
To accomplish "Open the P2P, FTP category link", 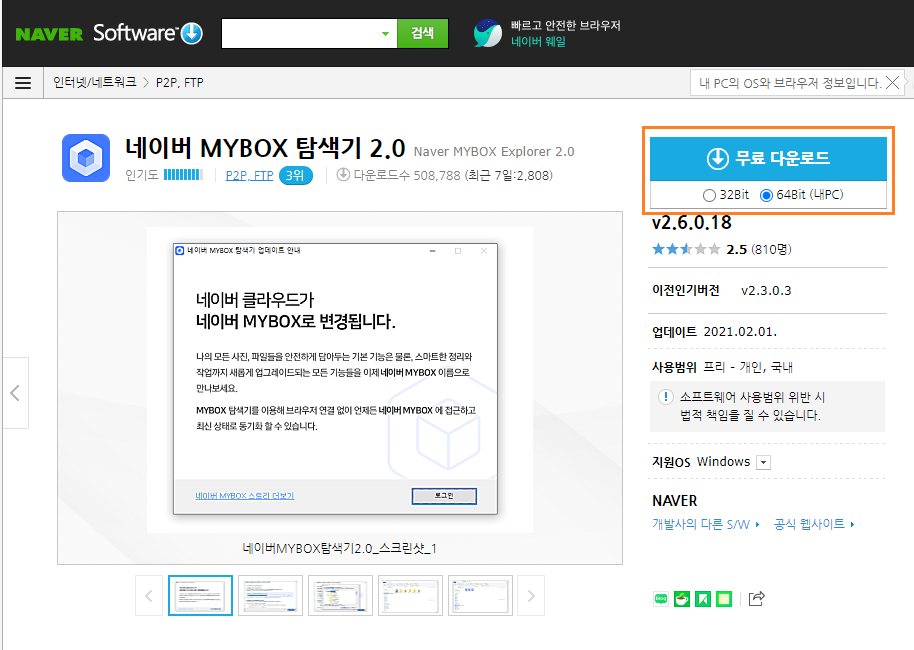I will (249, 175).
